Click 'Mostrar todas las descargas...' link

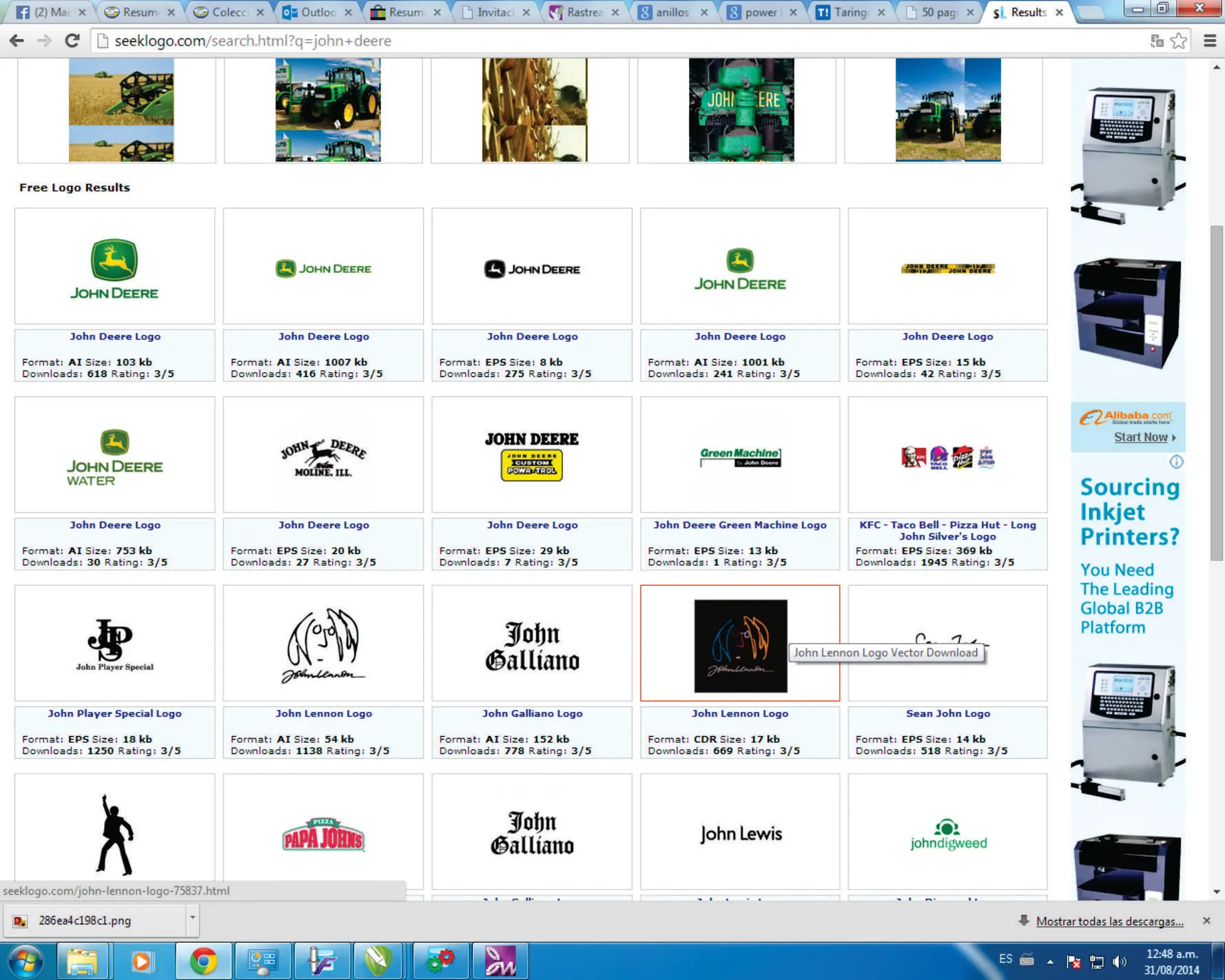pyautogui.click(x=1109, y=921)
